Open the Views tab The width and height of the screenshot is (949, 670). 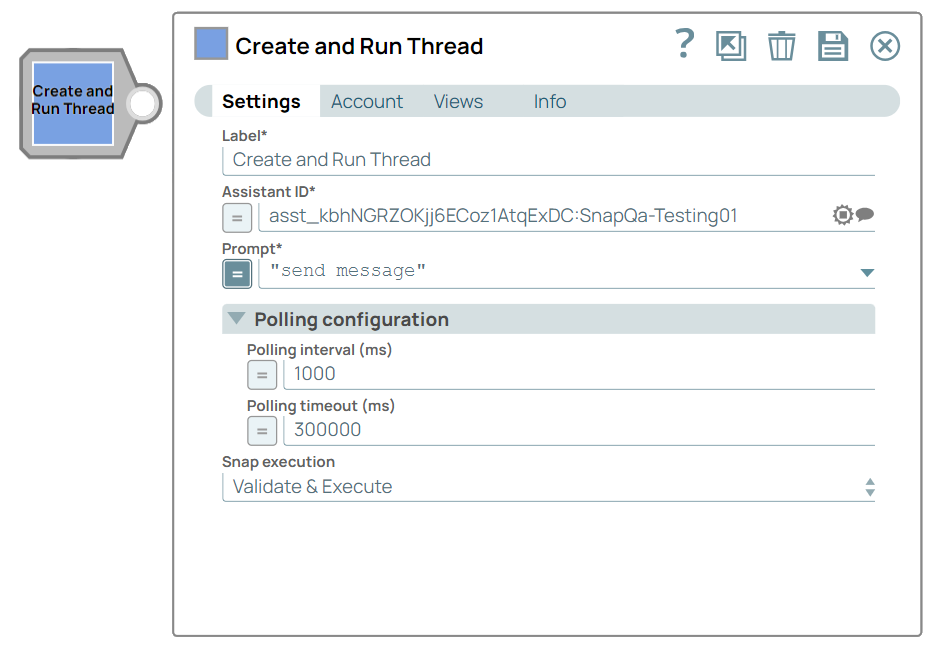(458, 102)
